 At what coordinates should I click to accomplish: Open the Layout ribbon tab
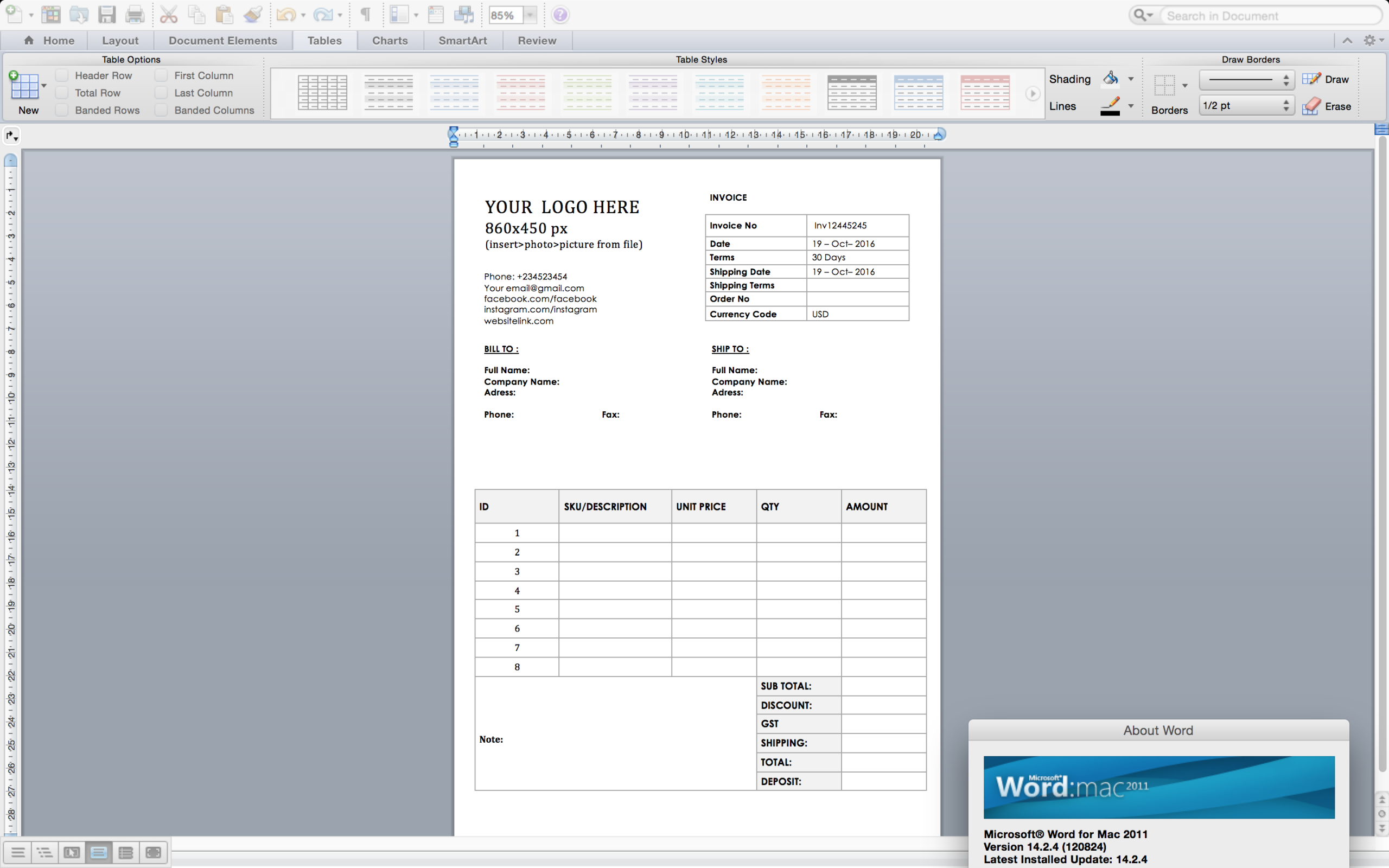point(120,40)
